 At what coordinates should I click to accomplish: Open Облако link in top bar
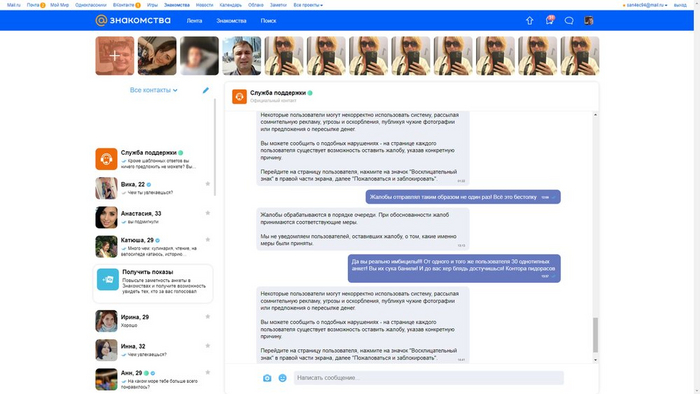click(x=256, y=5)
